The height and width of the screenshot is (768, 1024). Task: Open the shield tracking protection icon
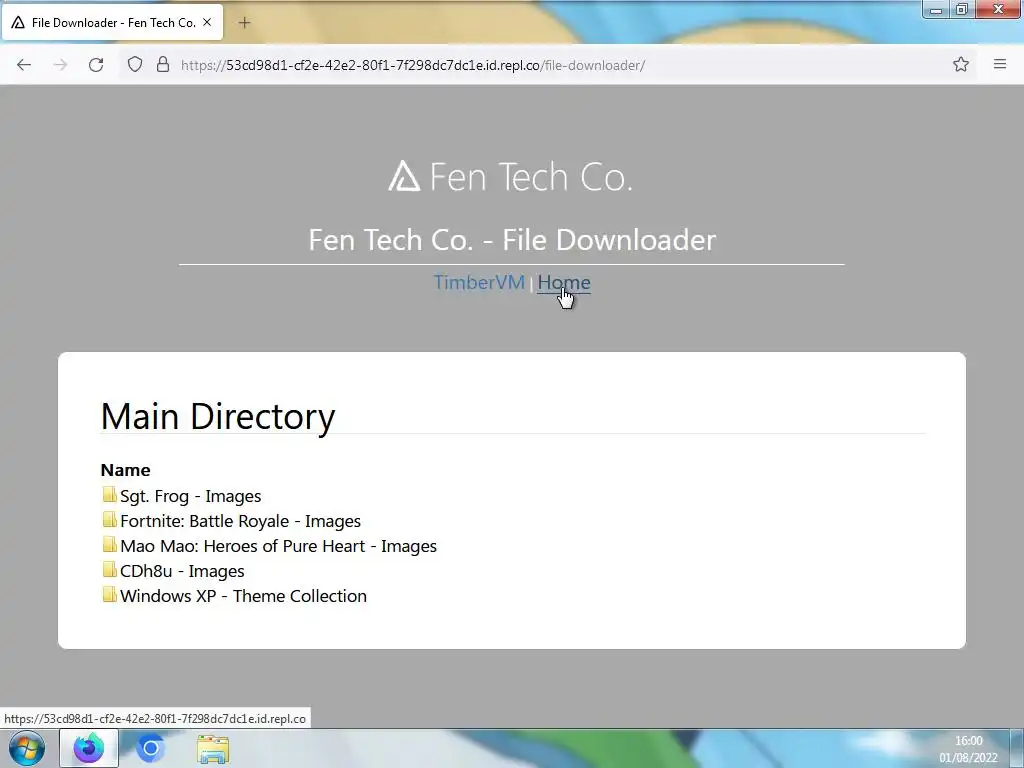[135, 65]
